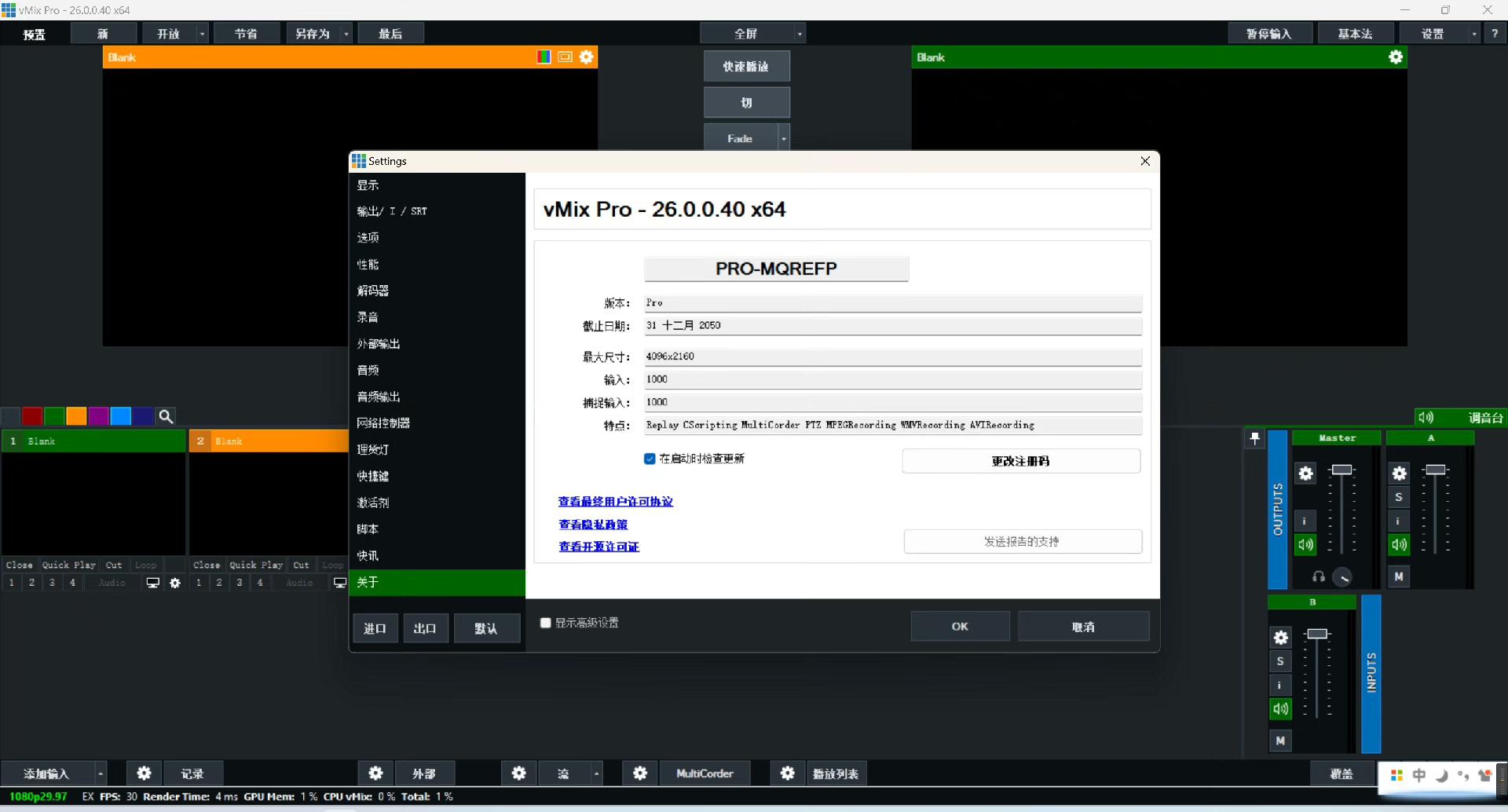Click the moon icon in the IME bar
Viewport: 1508px width, 812px height.
pyautogui.click(x=1441, y=776)
